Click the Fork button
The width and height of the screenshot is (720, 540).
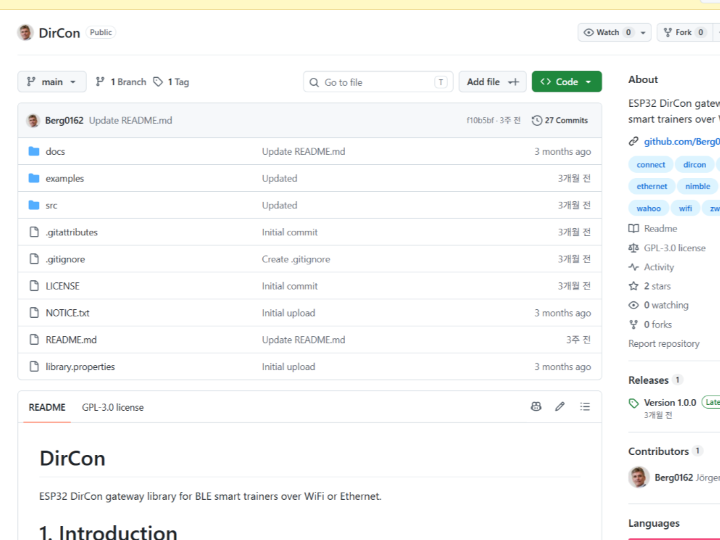click(684, 33)
